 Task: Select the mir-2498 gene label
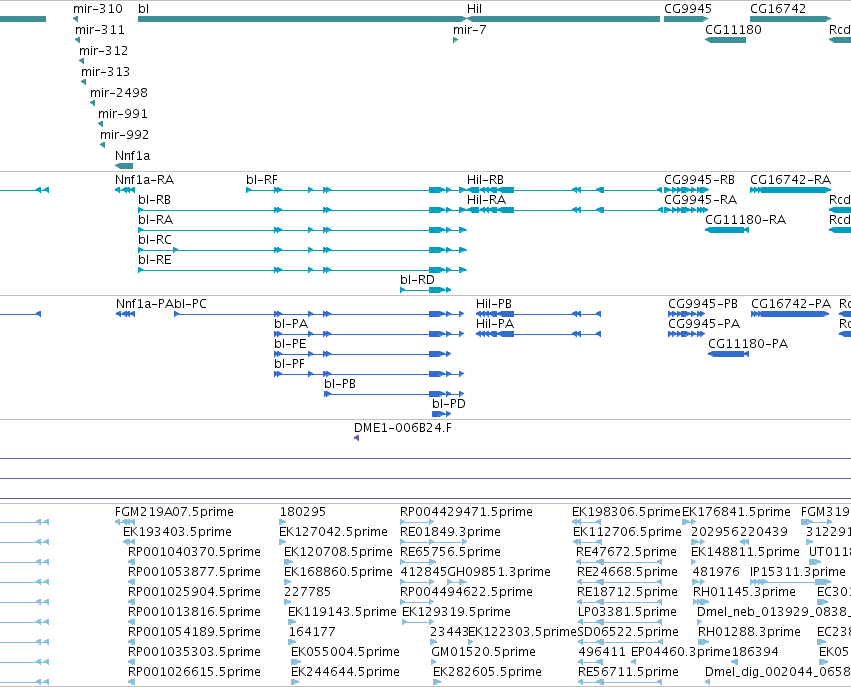119,93
